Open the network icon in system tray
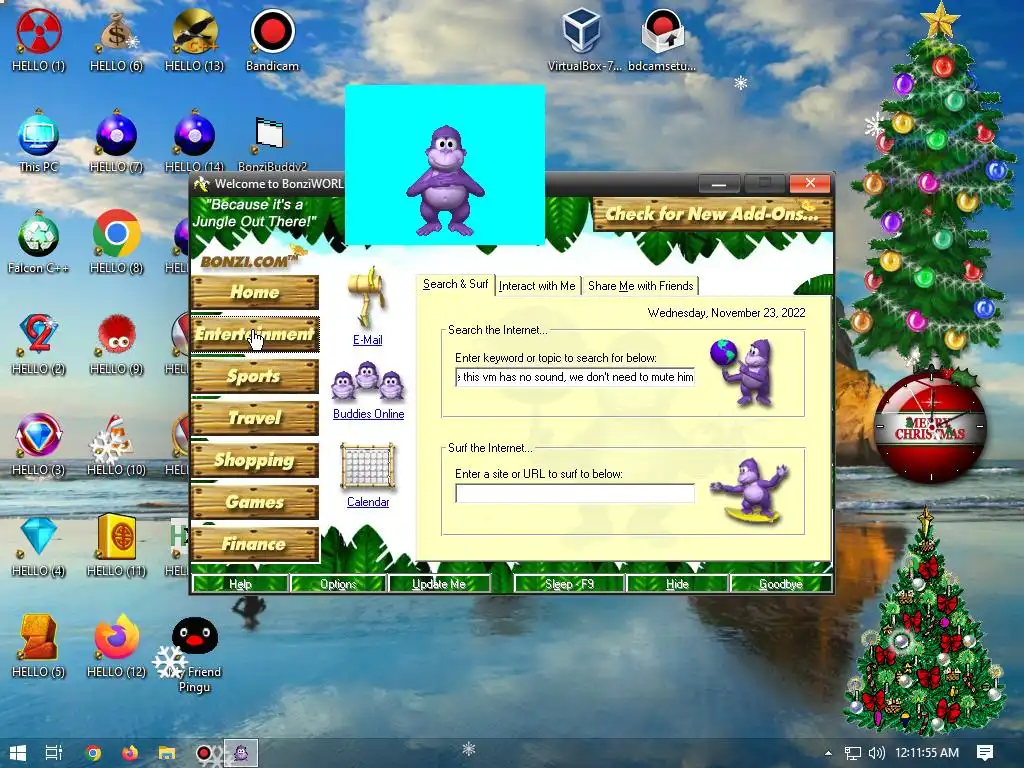The height and width of the screenshot is (768, 1024). (852, 753)
